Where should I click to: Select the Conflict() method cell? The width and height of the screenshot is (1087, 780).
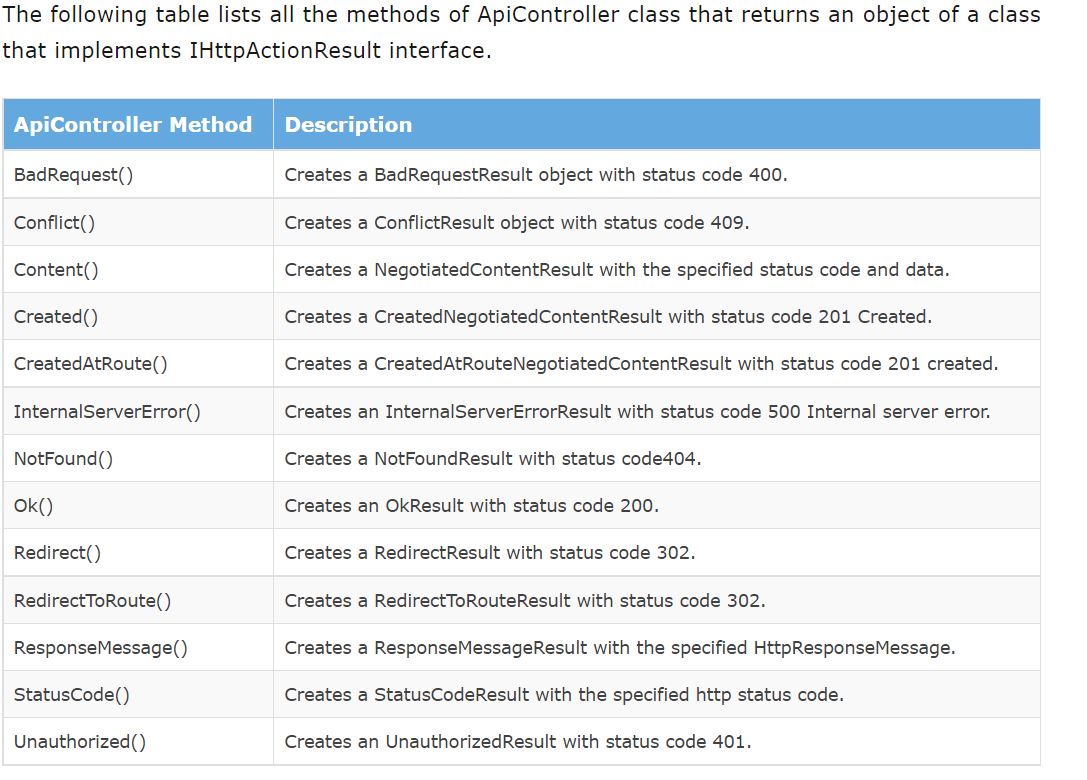point(55,222)
